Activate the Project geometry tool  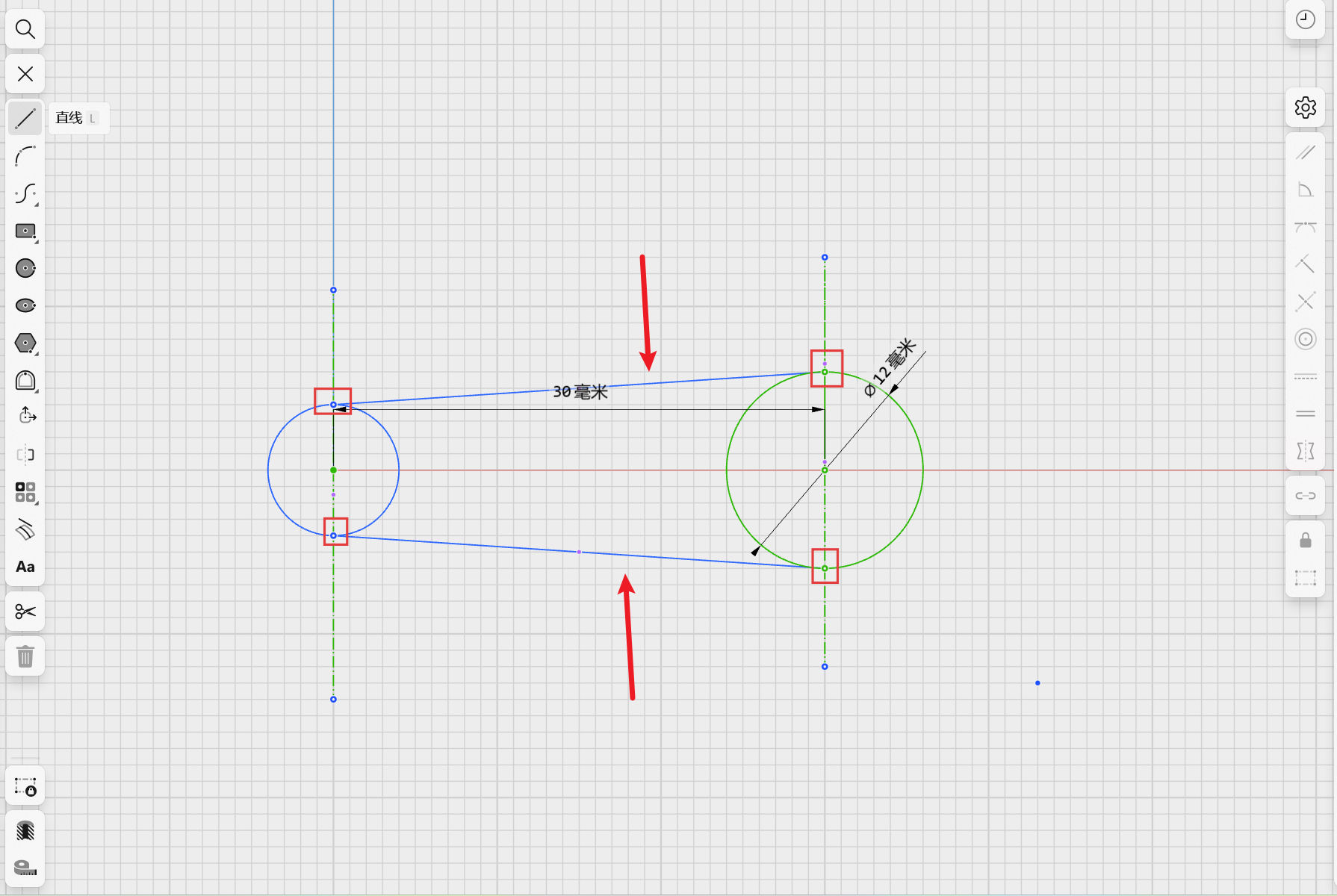[25, 416]
